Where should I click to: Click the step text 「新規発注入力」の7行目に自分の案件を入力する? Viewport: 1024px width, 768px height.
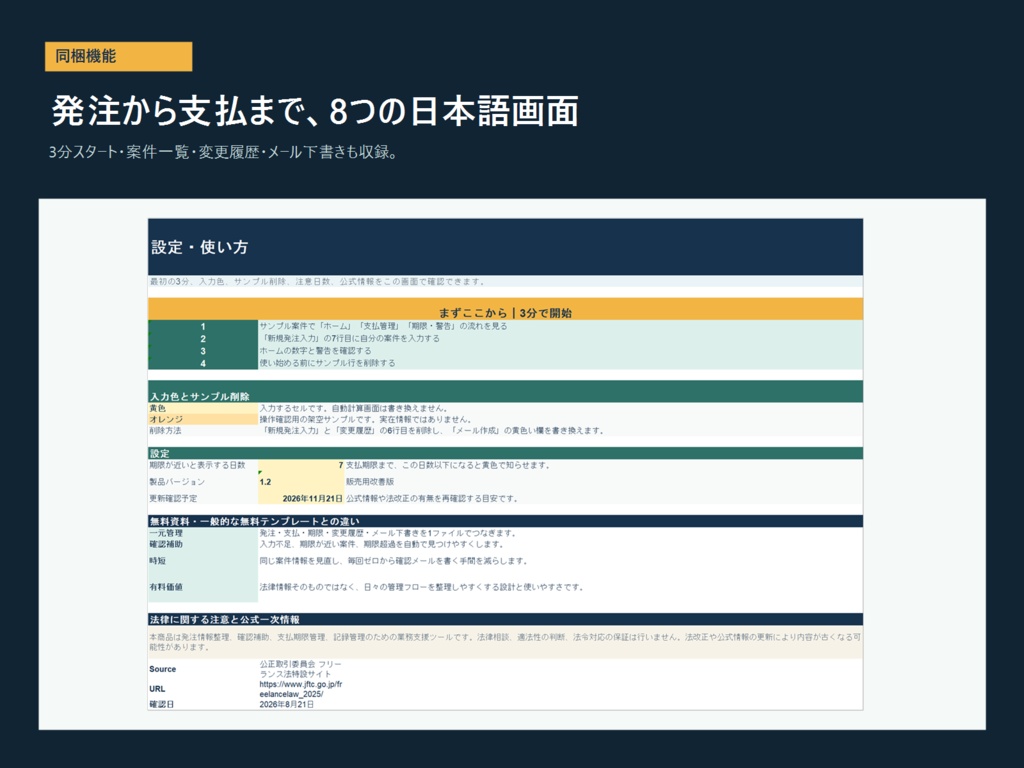coord(350,338)
